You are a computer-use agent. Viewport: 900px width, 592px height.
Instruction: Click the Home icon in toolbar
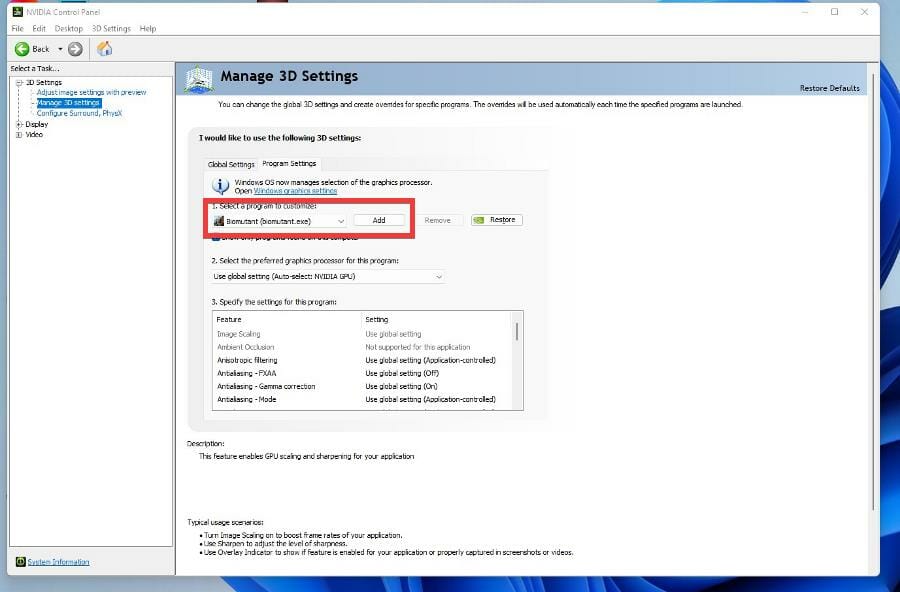coord(104,49)
